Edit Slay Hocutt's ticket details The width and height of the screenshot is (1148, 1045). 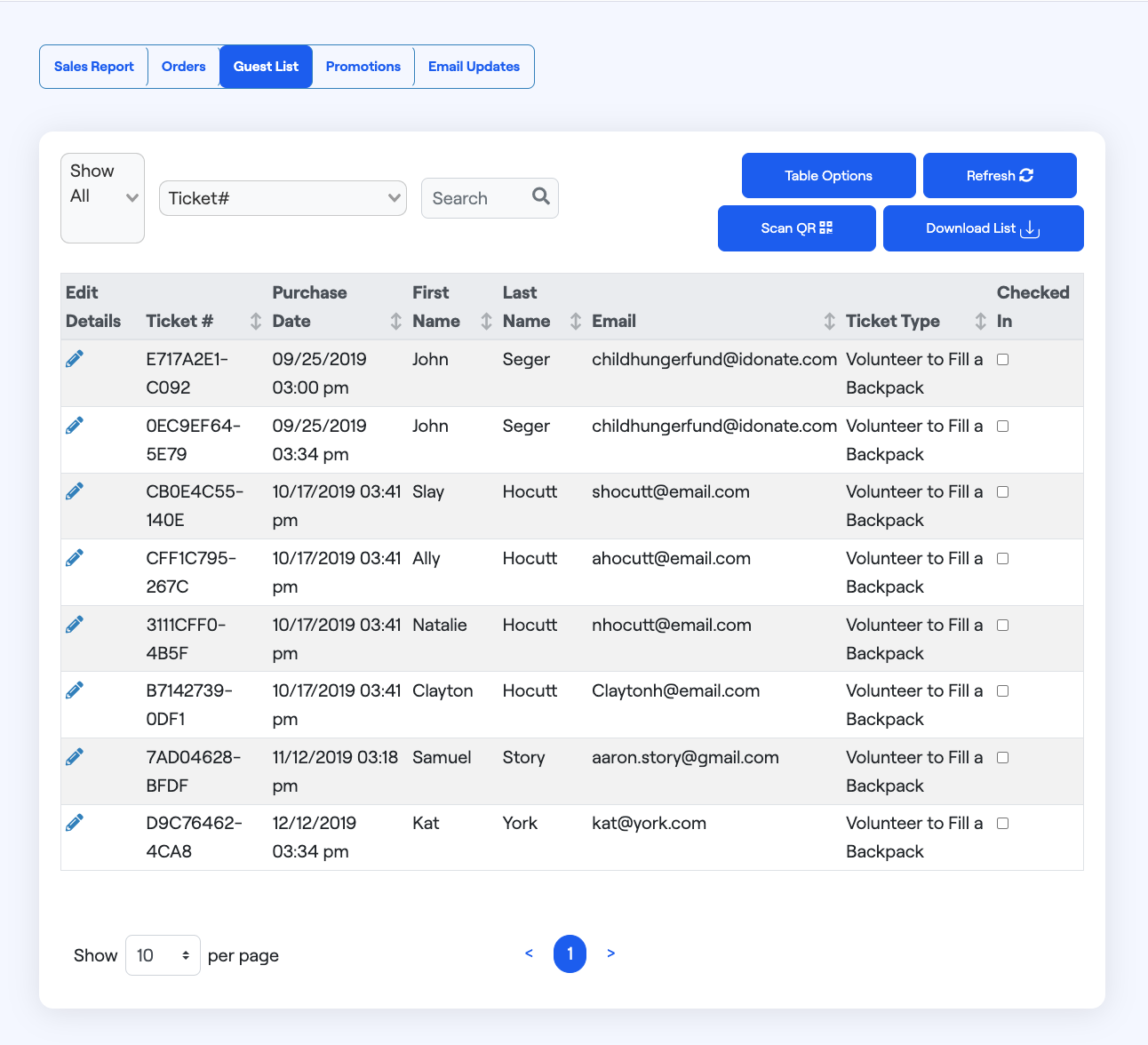[75, 491]
